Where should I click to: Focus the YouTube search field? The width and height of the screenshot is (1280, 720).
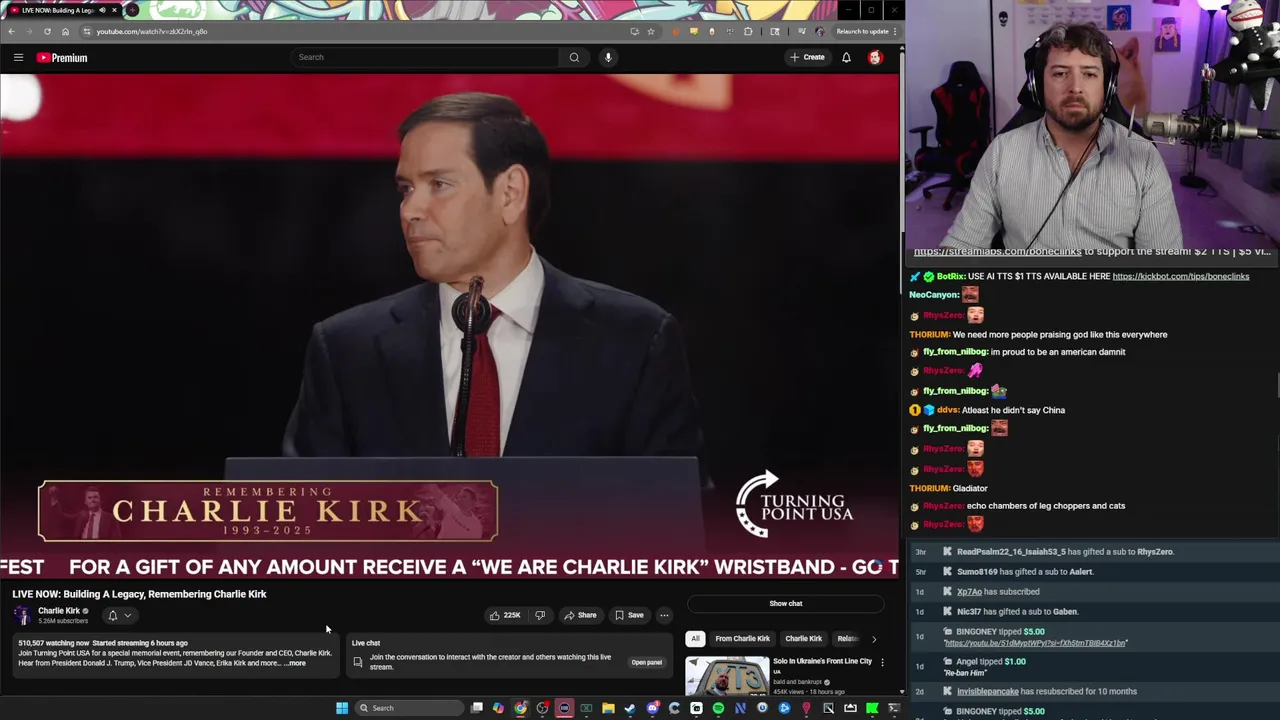425,57
